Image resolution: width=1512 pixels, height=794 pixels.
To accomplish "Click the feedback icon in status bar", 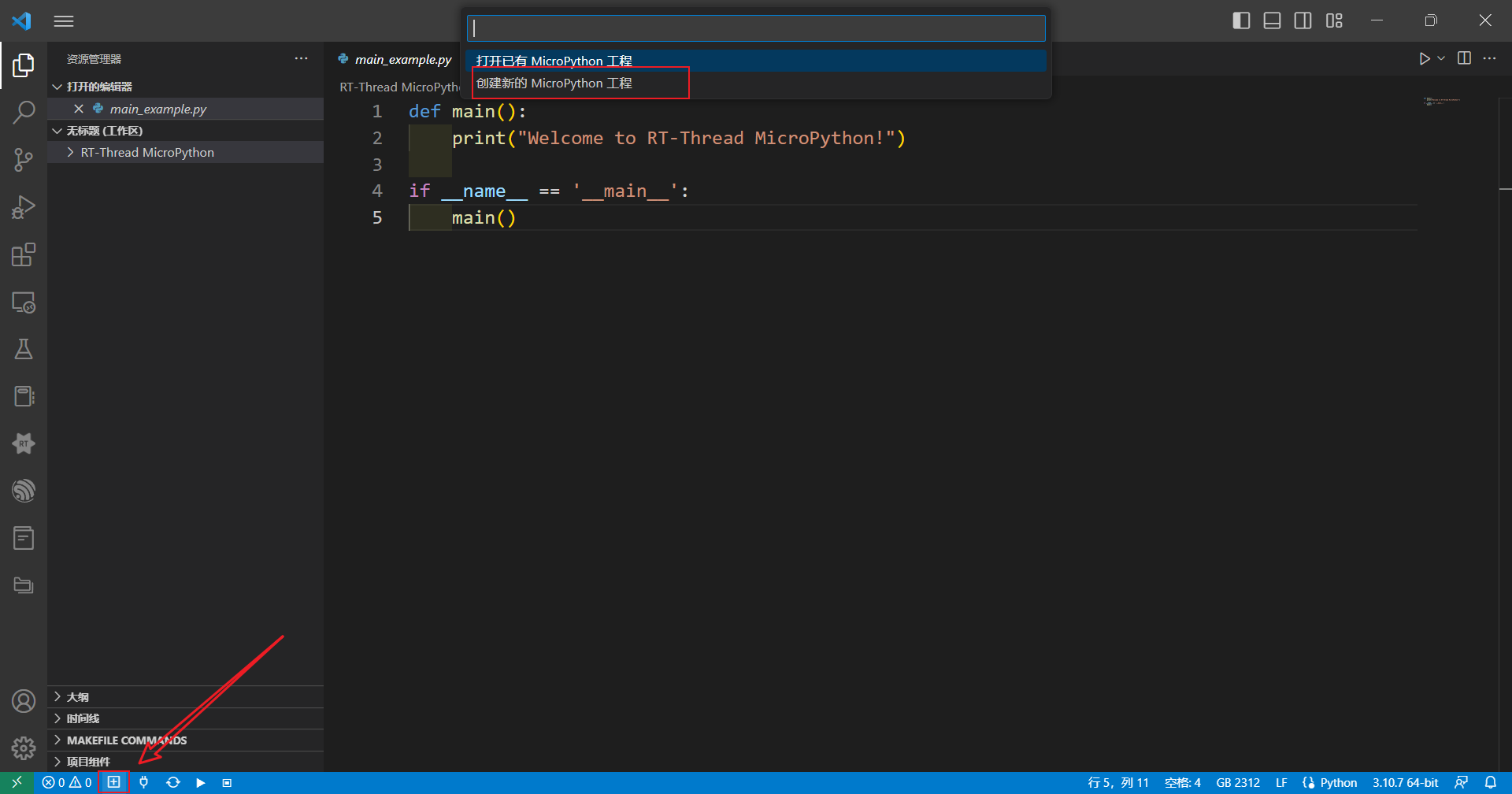I will (x=1461, y=782).
